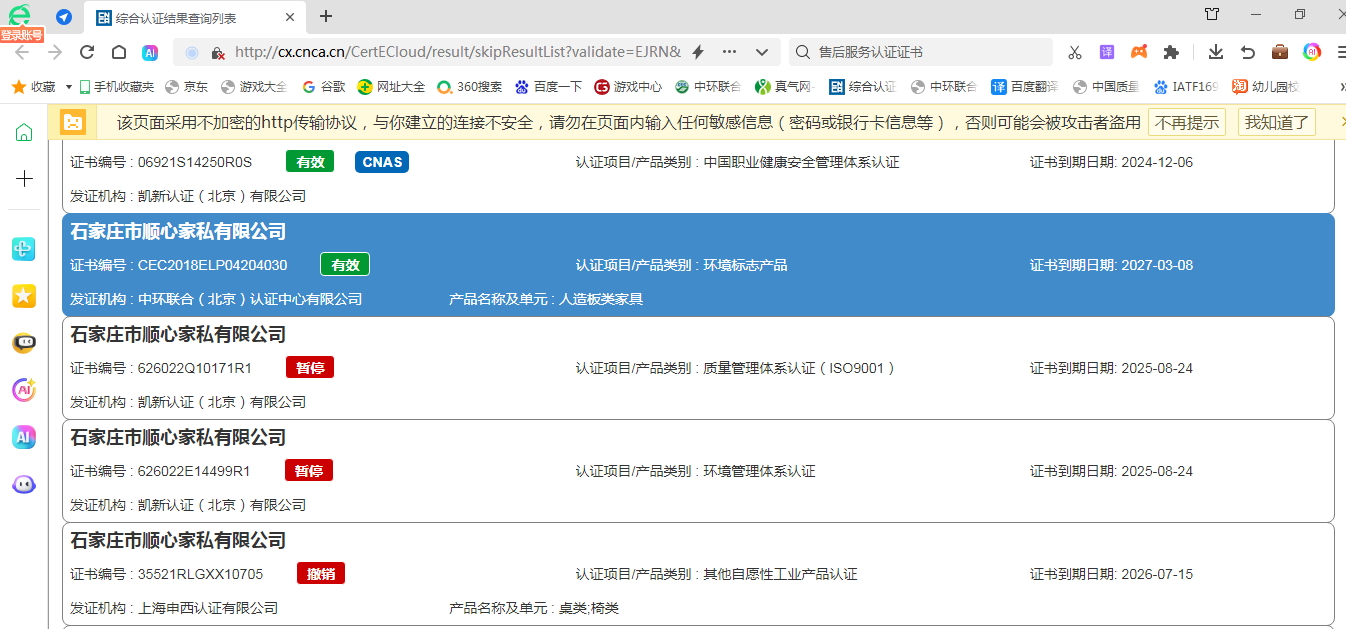Go forward to the next page
This screenshot has height=629, width=1346.
pyautogui.click(x=55, y=52)
